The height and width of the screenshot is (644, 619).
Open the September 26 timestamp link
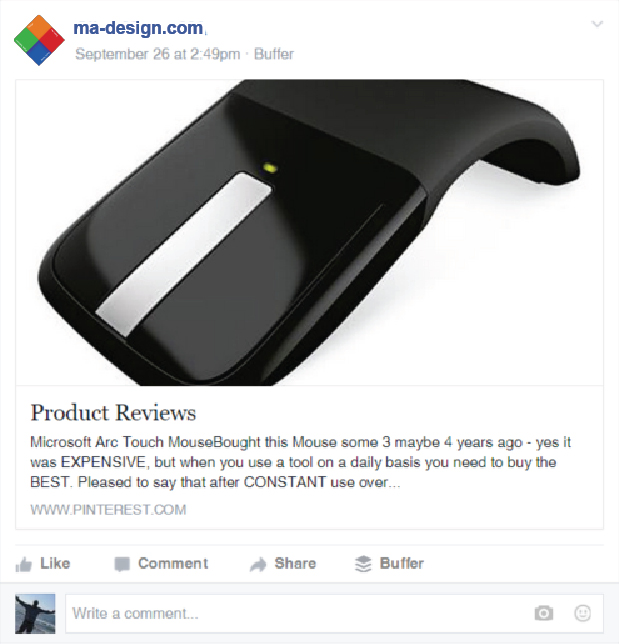pos(157,54)
